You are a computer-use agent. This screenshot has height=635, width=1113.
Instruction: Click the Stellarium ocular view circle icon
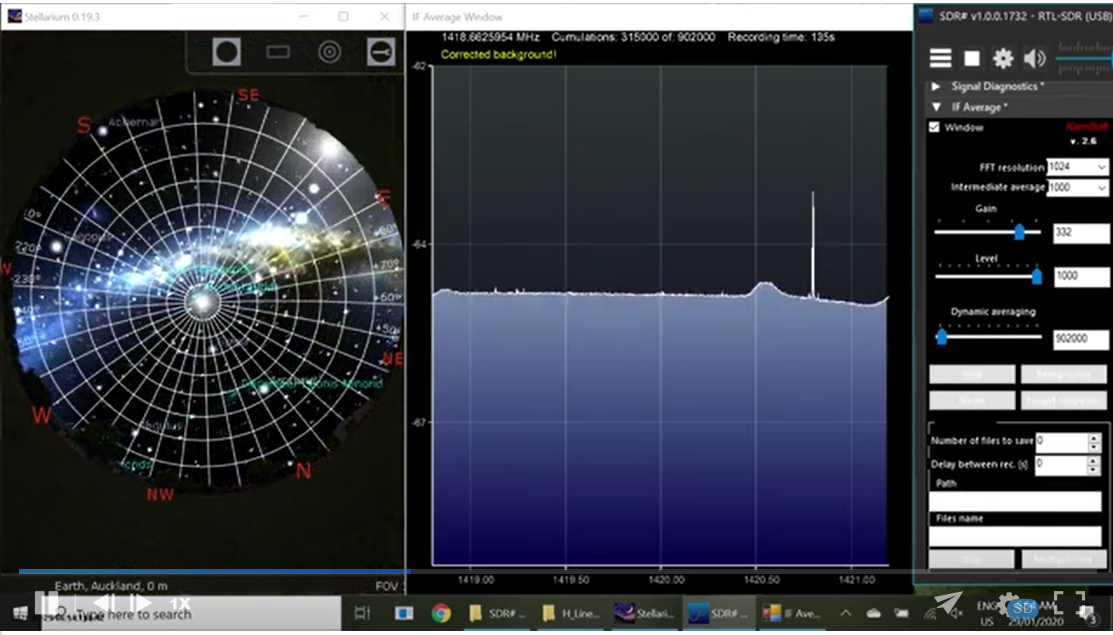(x=227, y=52)
